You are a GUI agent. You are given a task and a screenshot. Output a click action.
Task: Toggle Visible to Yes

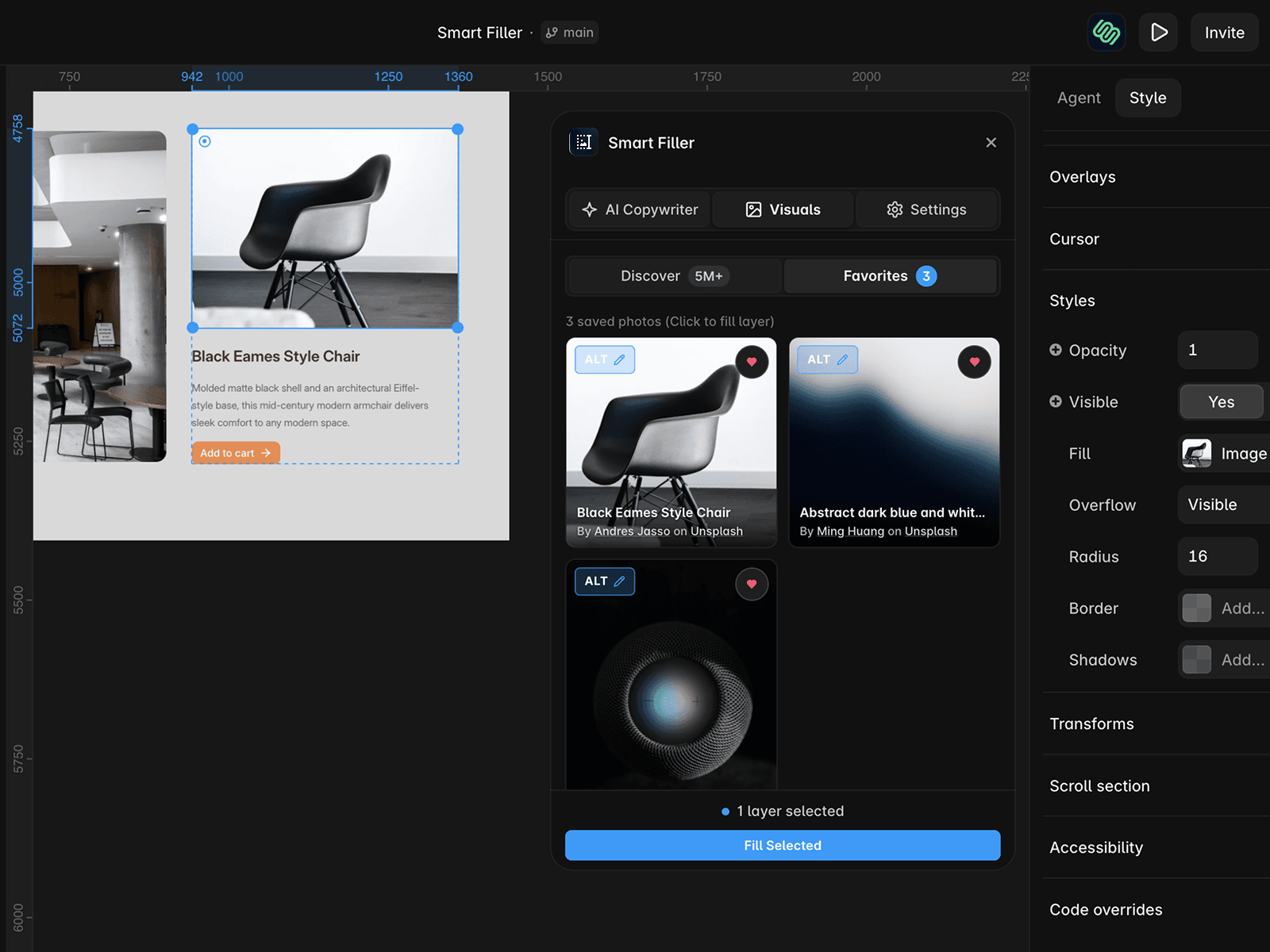click(x=1221, y=401)
